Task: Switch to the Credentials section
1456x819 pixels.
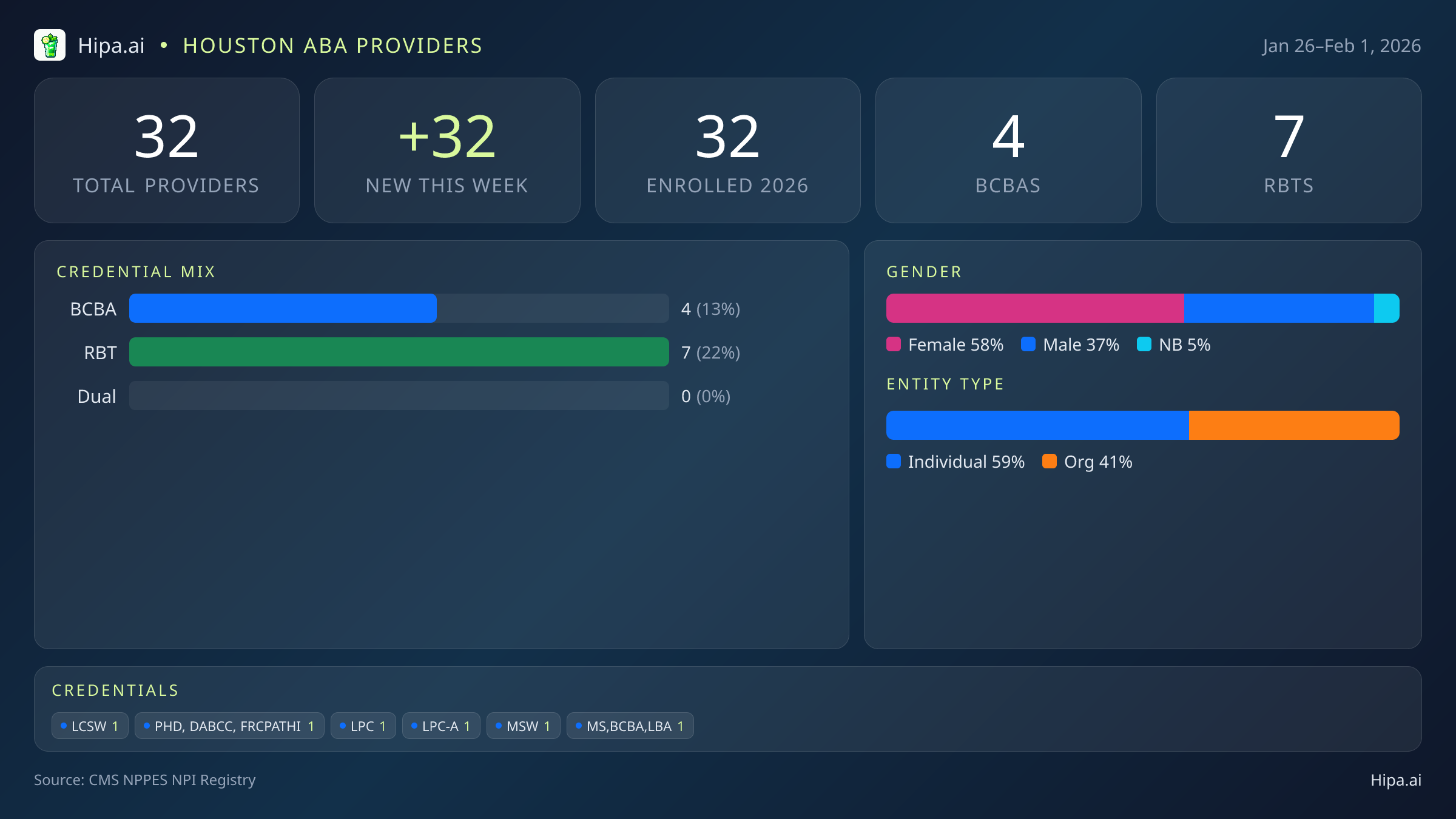Action: (x=115, y=690)
